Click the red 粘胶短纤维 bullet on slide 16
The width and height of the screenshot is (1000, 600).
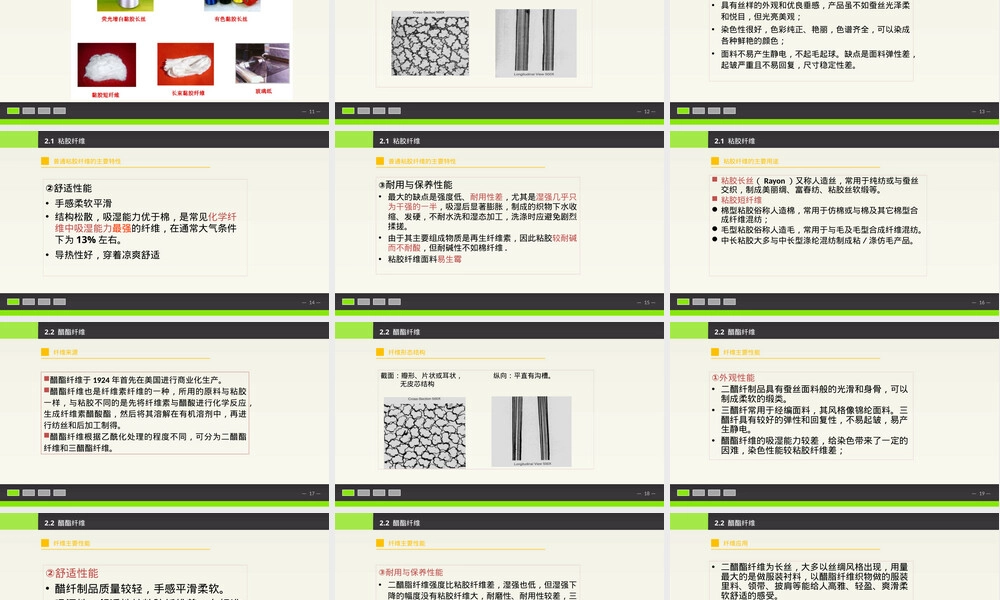point(741,200)
